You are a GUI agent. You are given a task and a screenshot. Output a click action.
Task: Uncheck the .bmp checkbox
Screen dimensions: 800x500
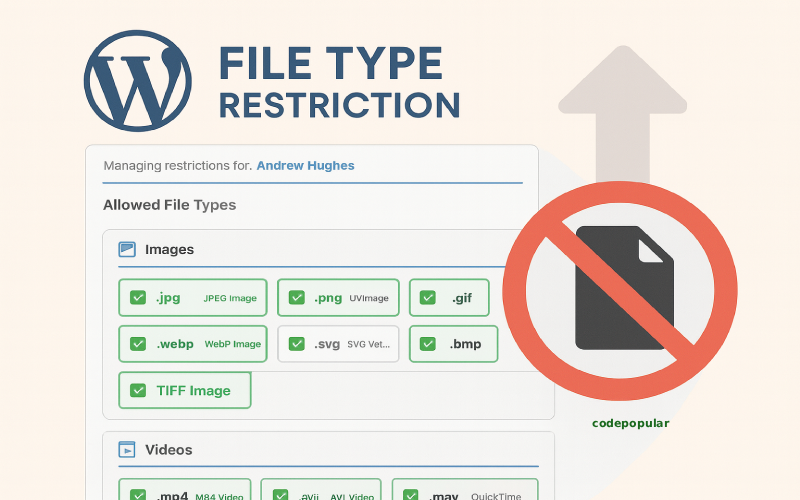point(428,344)
